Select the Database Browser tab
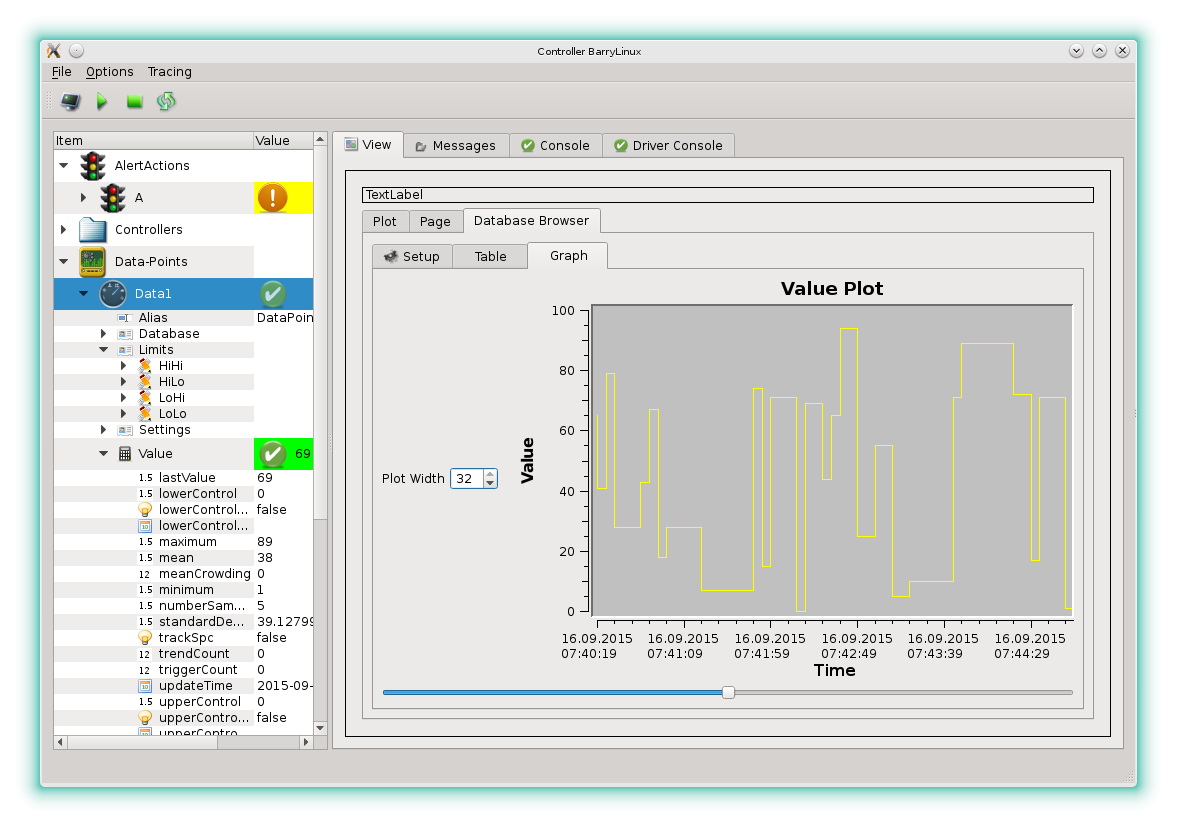The height and width of the screenshot is (827, 1177). tap(531, 221)
